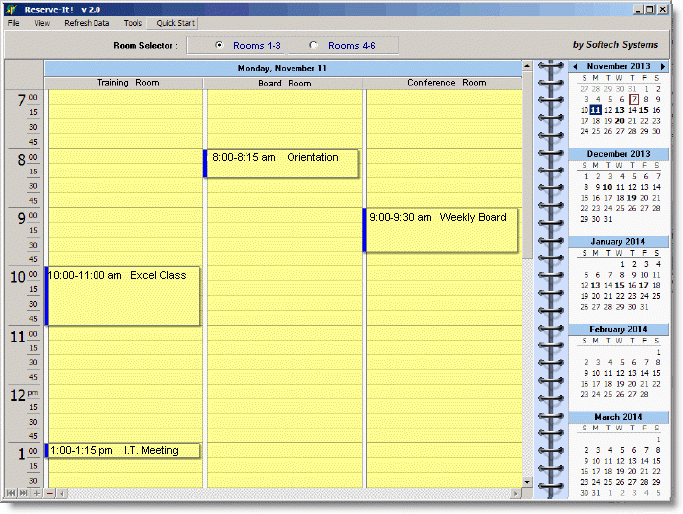
Task: Click the vertical scrollbar thumb
Action: (x=527, y=165)
